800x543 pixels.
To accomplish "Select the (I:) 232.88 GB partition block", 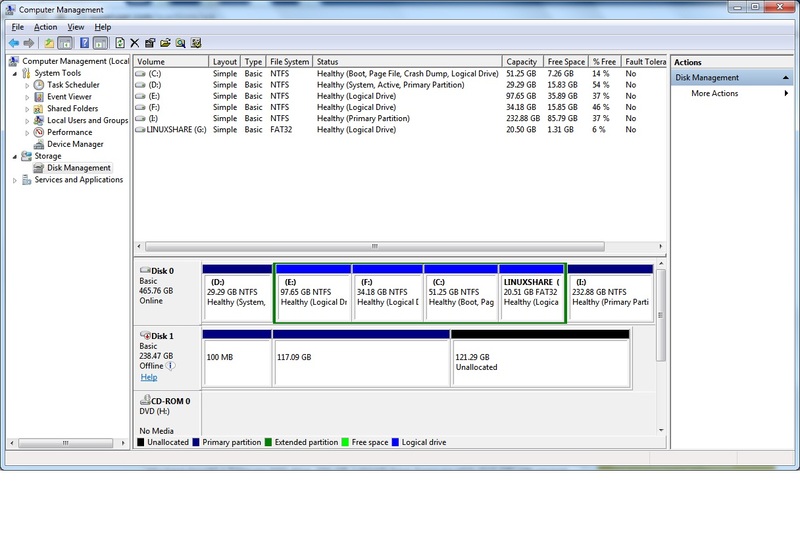I will point(610,293).
